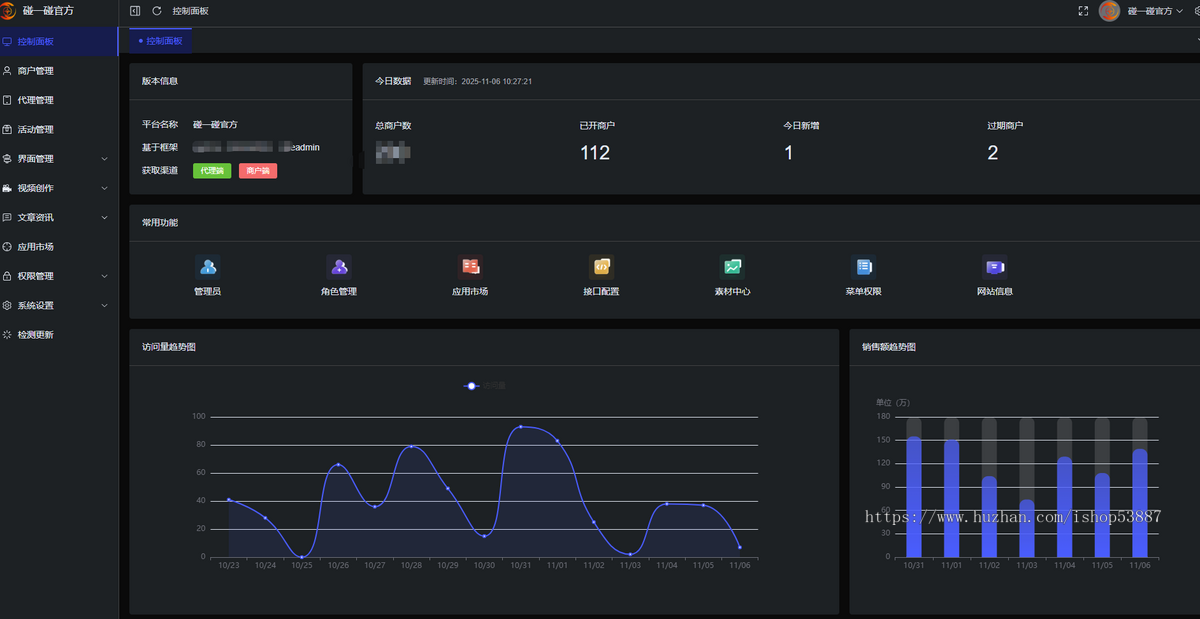Click the 10/31 data point on line chart
1200x619 pixels.
(x=521, y=427)
